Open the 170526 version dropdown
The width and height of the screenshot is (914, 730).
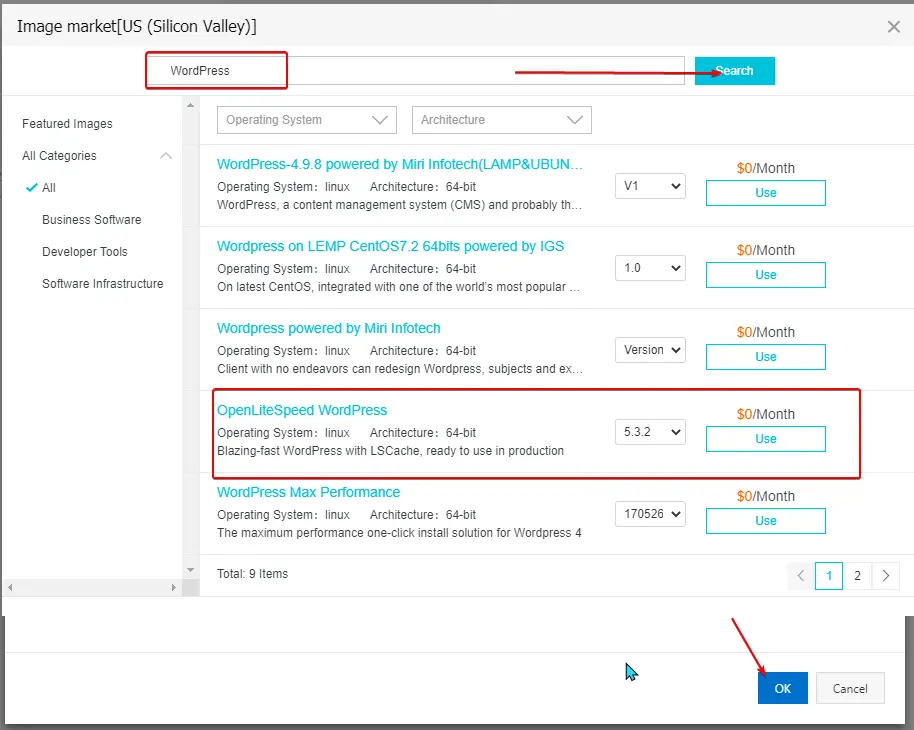[x=650, y=514]
